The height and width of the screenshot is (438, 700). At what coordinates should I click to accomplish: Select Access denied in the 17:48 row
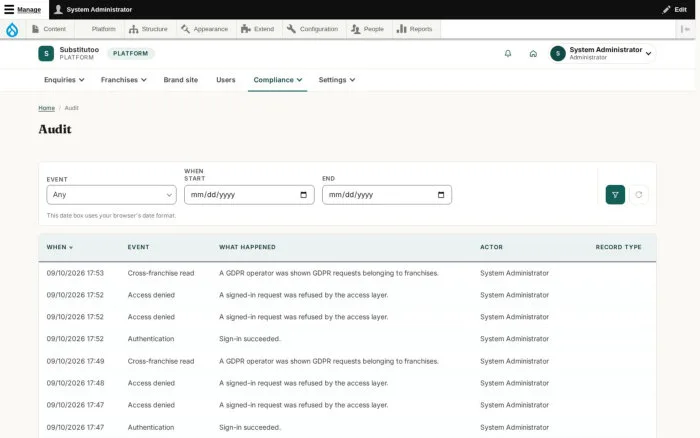[x=151, y=383]
